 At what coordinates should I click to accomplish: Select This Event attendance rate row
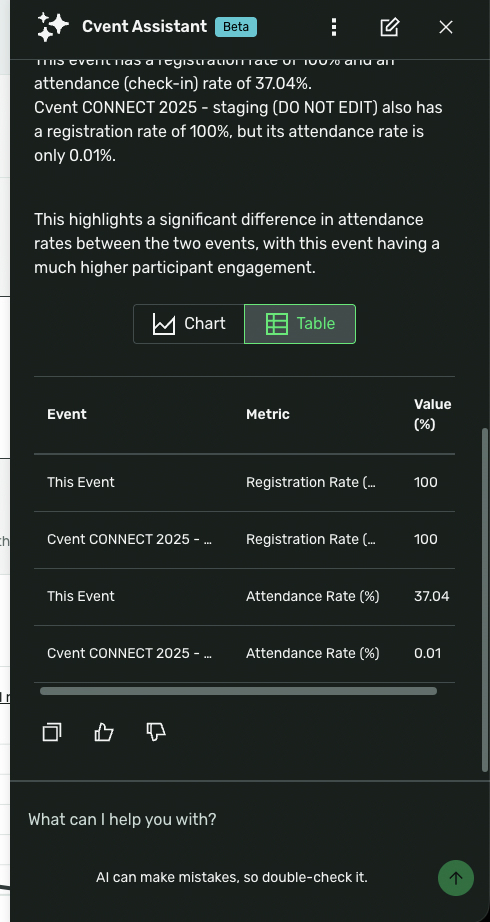[244, 597]
